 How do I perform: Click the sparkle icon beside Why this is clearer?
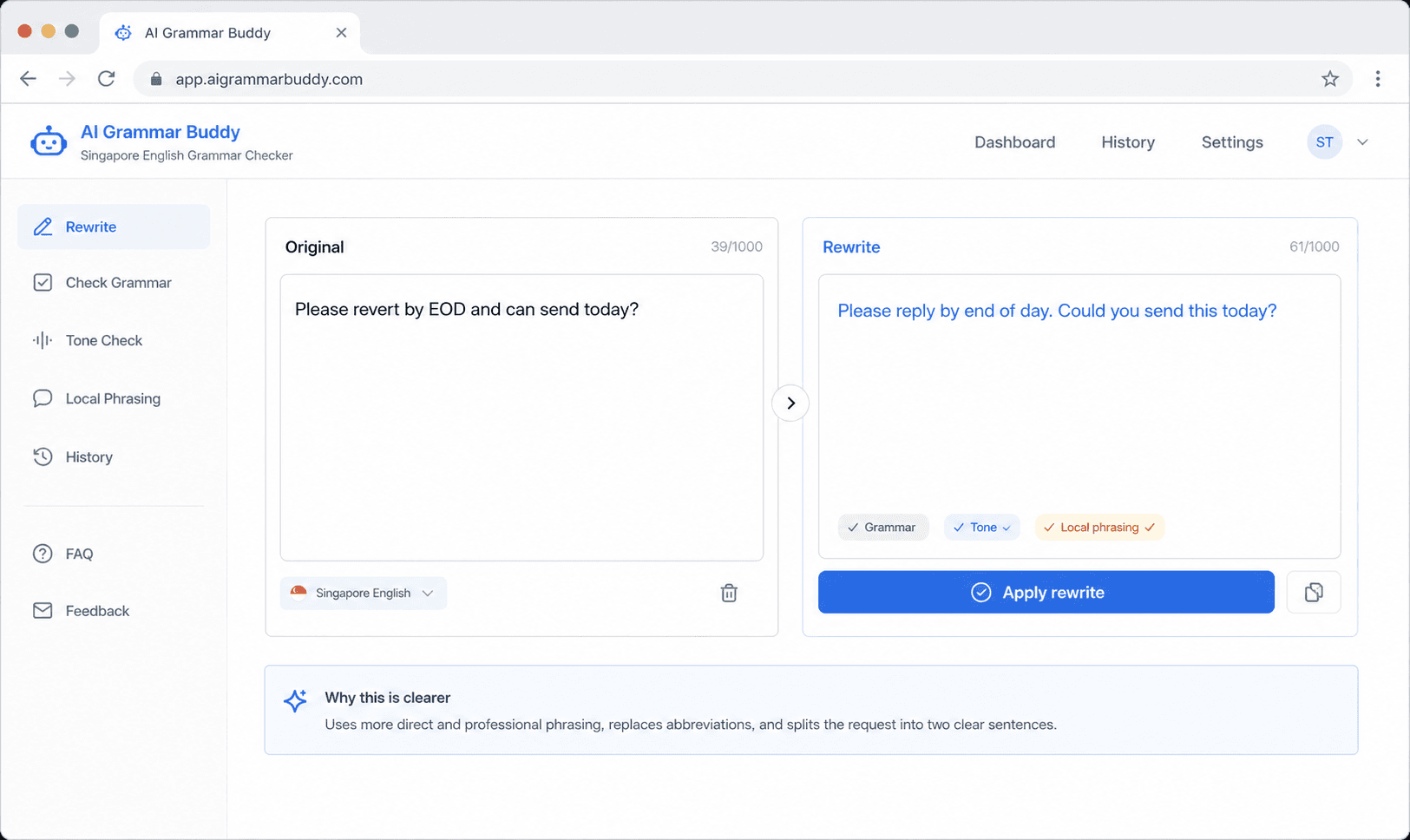(x=295, y=700)
